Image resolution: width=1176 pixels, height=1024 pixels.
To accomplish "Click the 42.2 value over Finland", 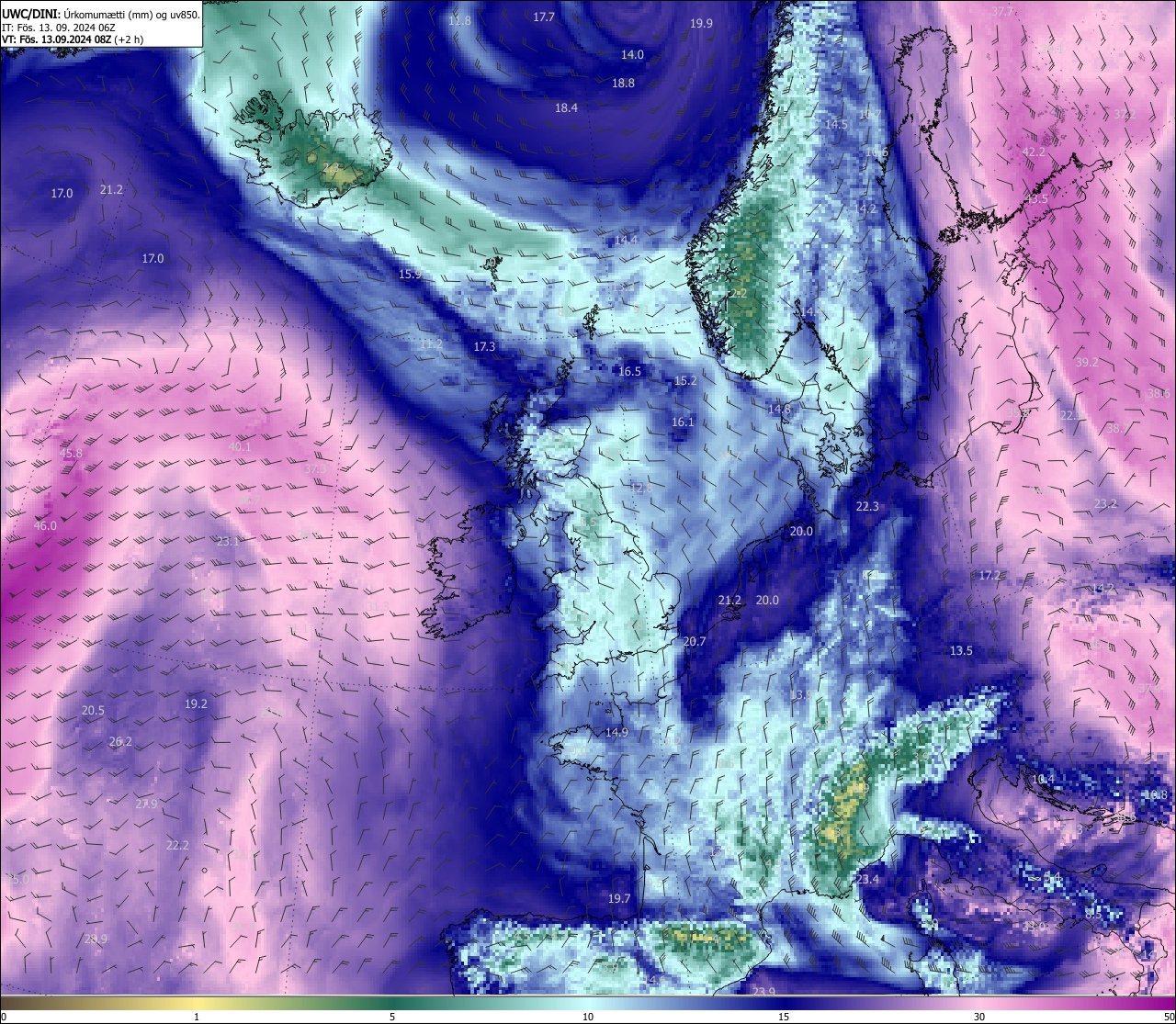I will pyautogui.click(x=1034, y=152).
